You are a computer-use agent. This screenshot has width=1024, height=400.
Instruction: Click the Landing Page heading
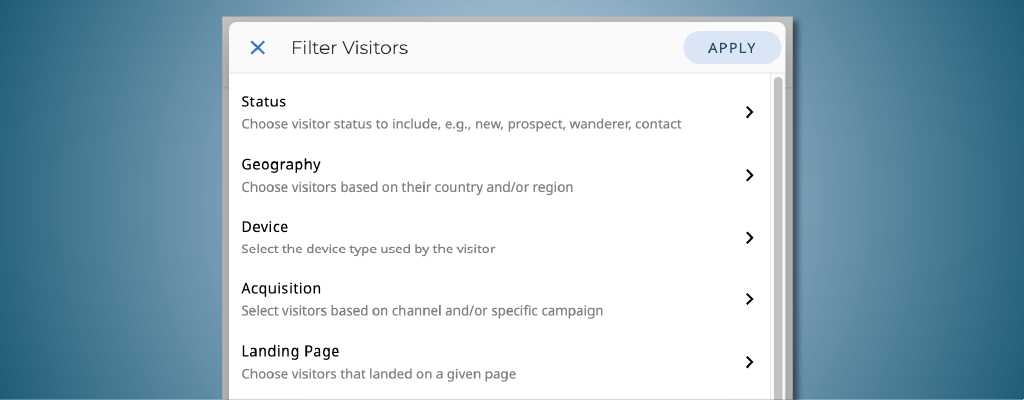[x=290, y=351]
